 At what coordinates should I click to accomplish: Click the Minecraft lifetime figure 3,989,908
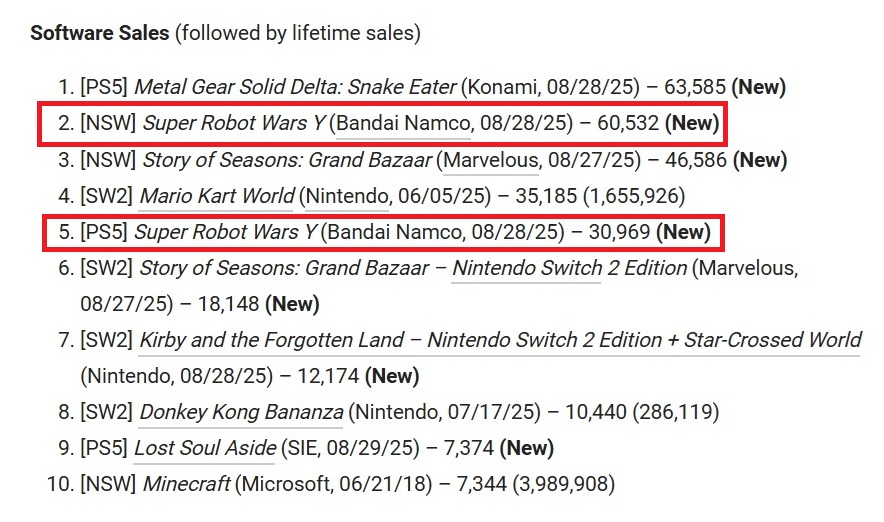563,485
